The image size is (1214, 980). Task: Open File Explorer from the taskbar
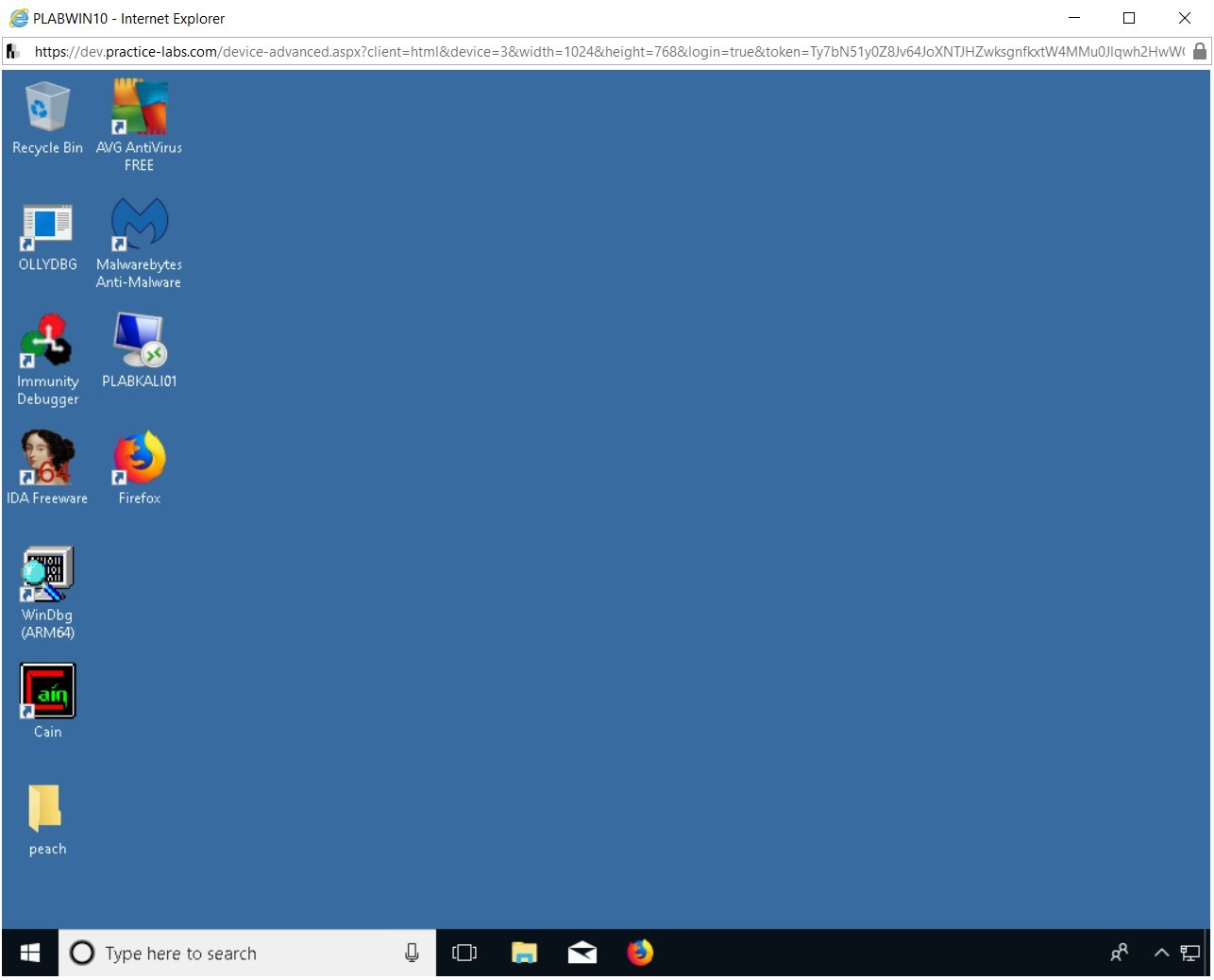tap(525, 953)
